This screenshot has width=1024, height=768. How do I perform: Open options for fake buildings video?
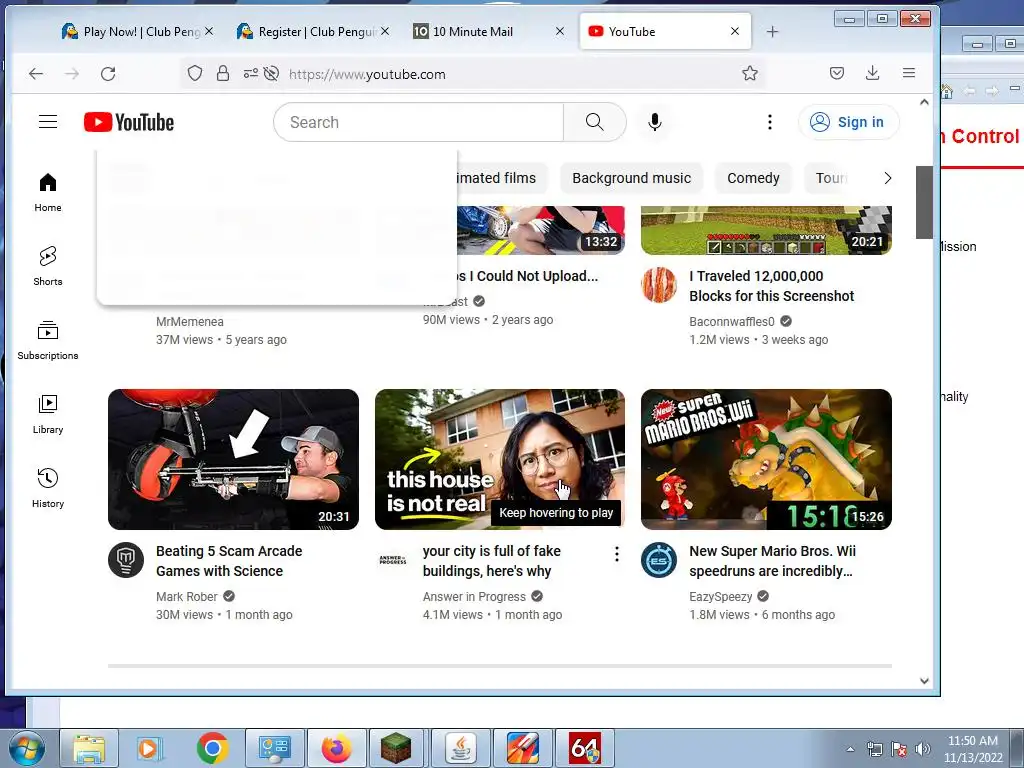pos(616,554)
